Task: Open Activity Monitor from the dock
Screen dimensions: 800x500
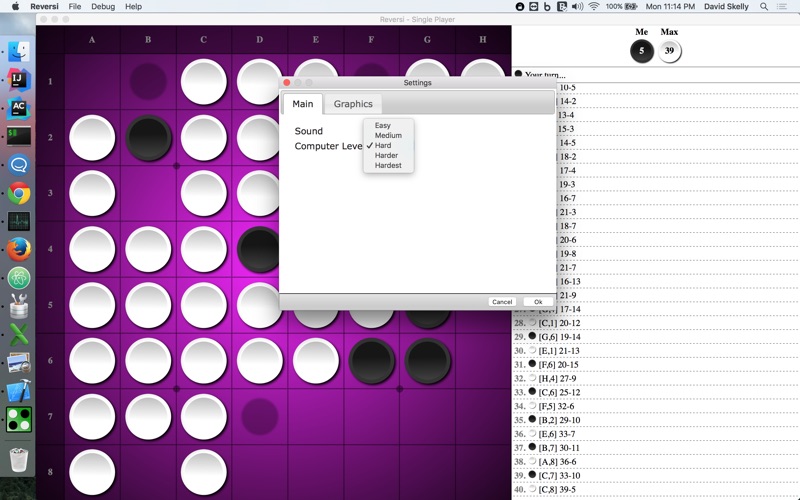Action: [19, 221]
